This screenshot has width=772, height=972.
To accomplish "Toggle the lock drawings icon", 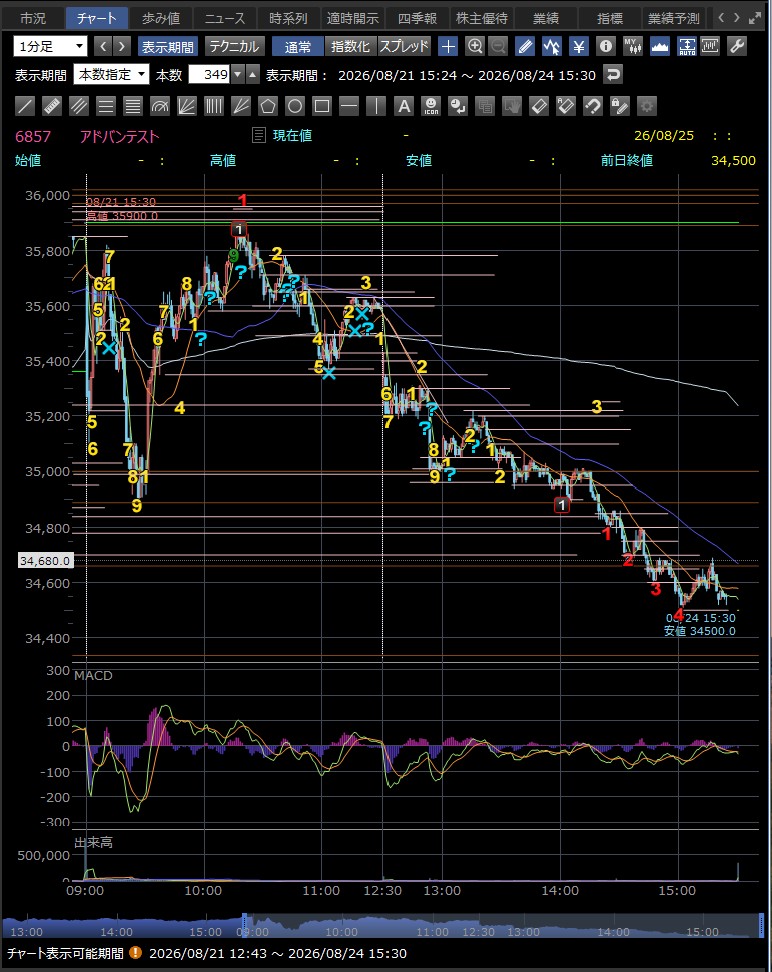I will pos(620,106).
